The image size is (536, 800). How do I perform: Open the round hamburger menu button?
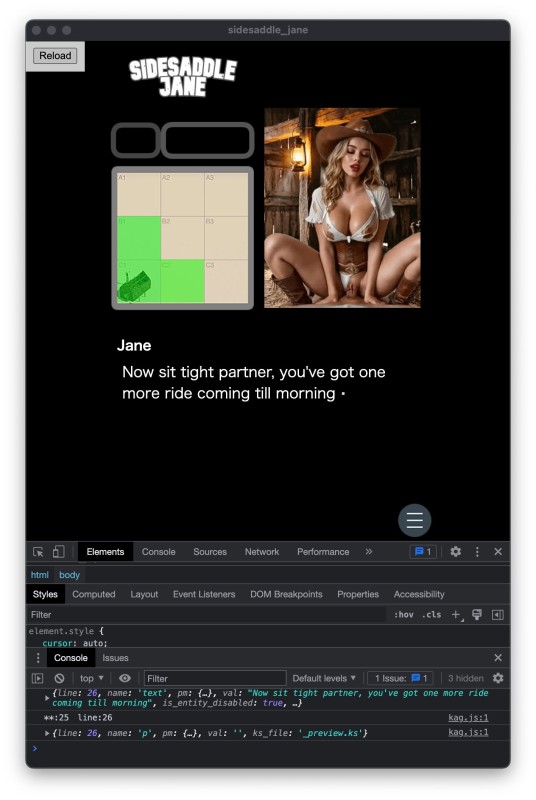coord(414,520)
